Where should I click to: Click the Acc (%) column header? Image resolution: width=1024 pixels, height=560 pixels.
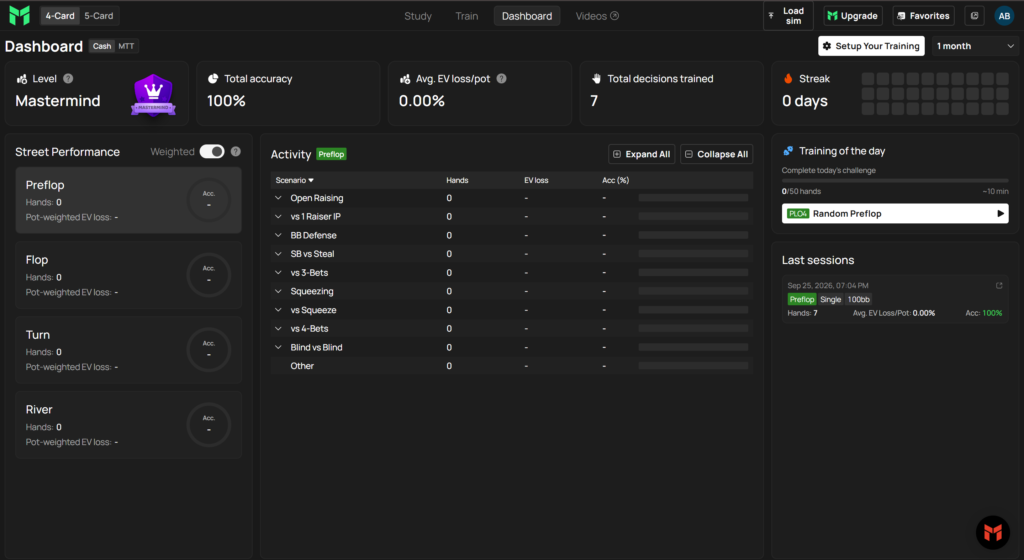coord(615,180)
